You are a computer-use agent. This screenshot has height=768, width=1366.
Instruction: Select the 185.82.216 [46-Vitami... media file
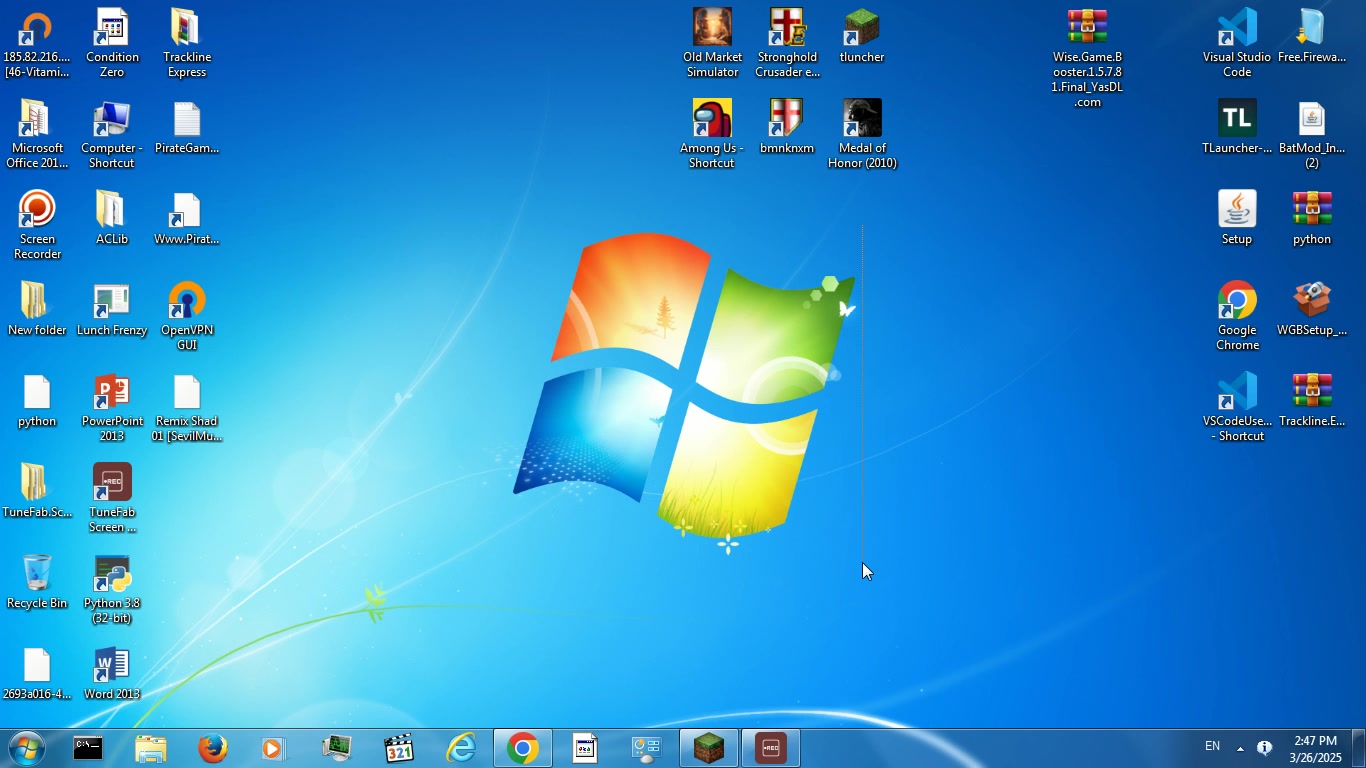(37, 44)
